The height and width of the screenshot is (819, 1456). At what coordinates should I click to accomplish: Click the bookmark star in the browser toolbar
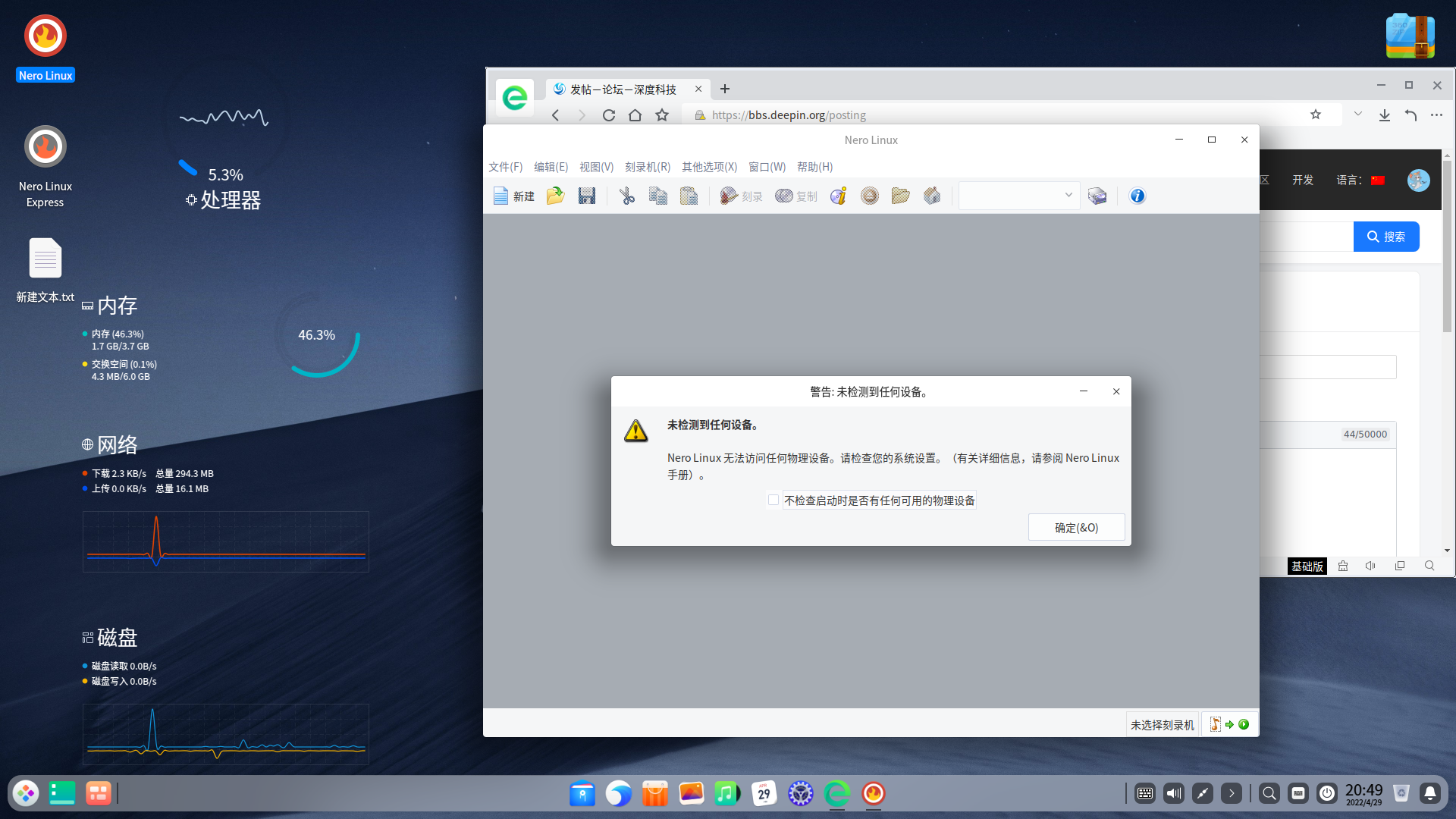[x=1316, y=115]
